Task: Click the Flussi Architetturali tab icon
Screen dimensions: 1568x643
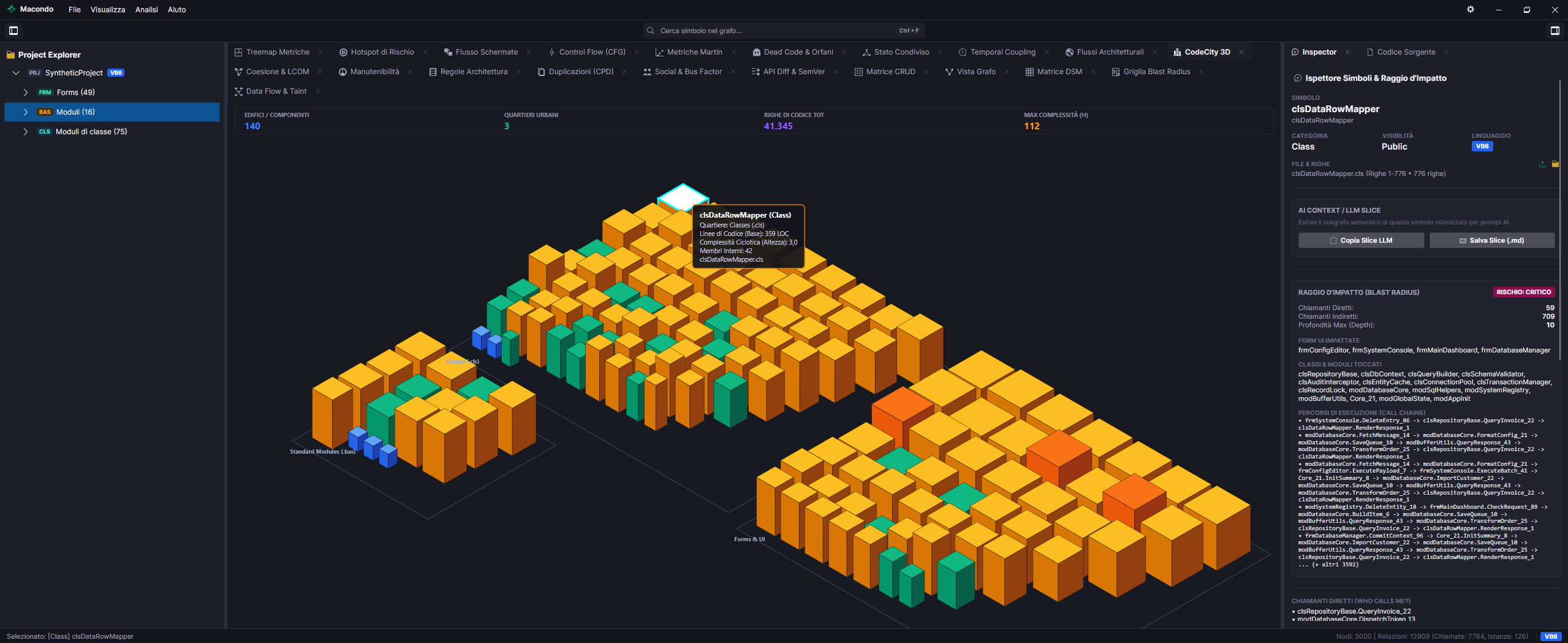Action: click(x=1069, y=52)
